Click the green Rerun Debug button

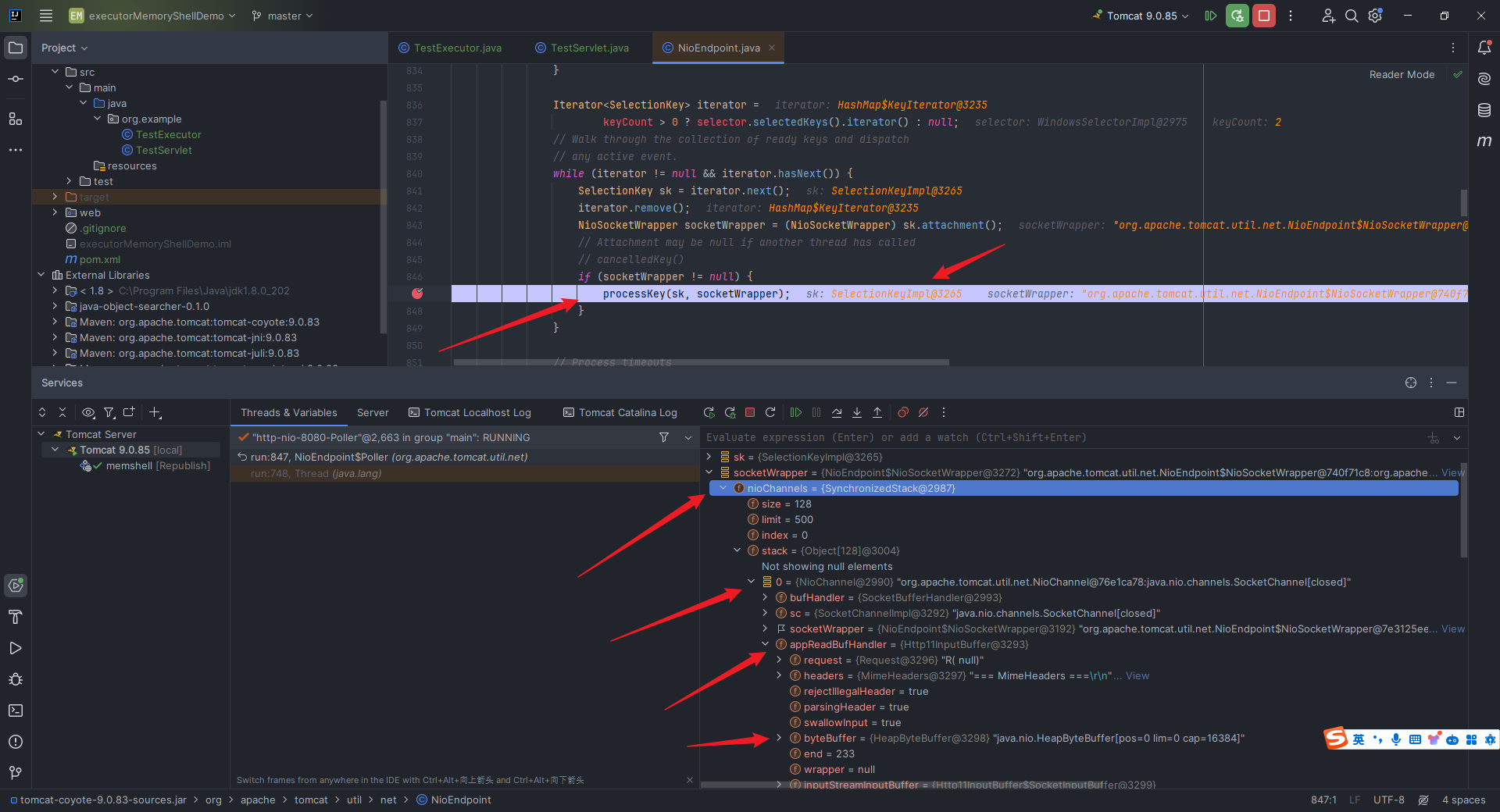(1237, 16)
